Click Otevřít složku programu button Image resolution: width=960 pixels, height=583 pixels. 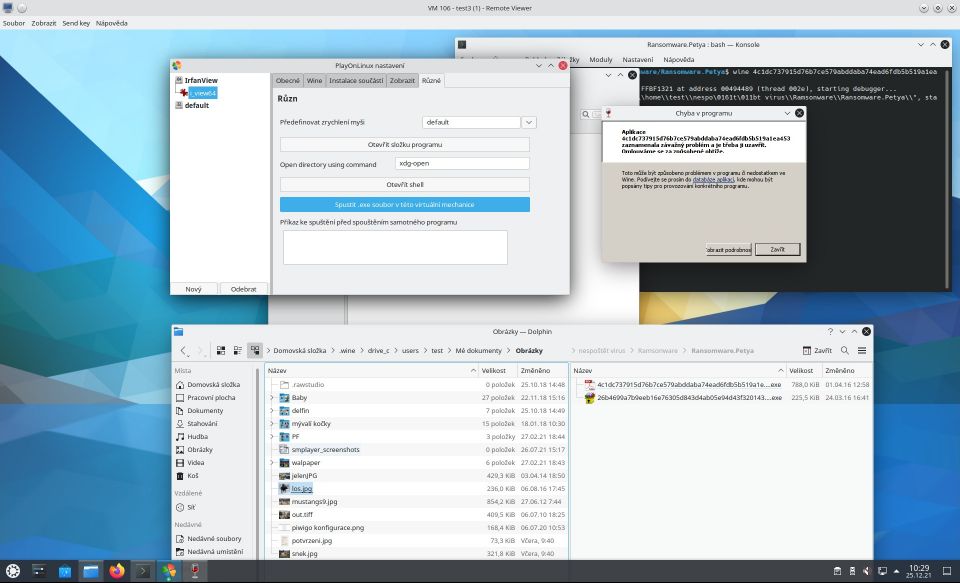click(x=405, y=145)
